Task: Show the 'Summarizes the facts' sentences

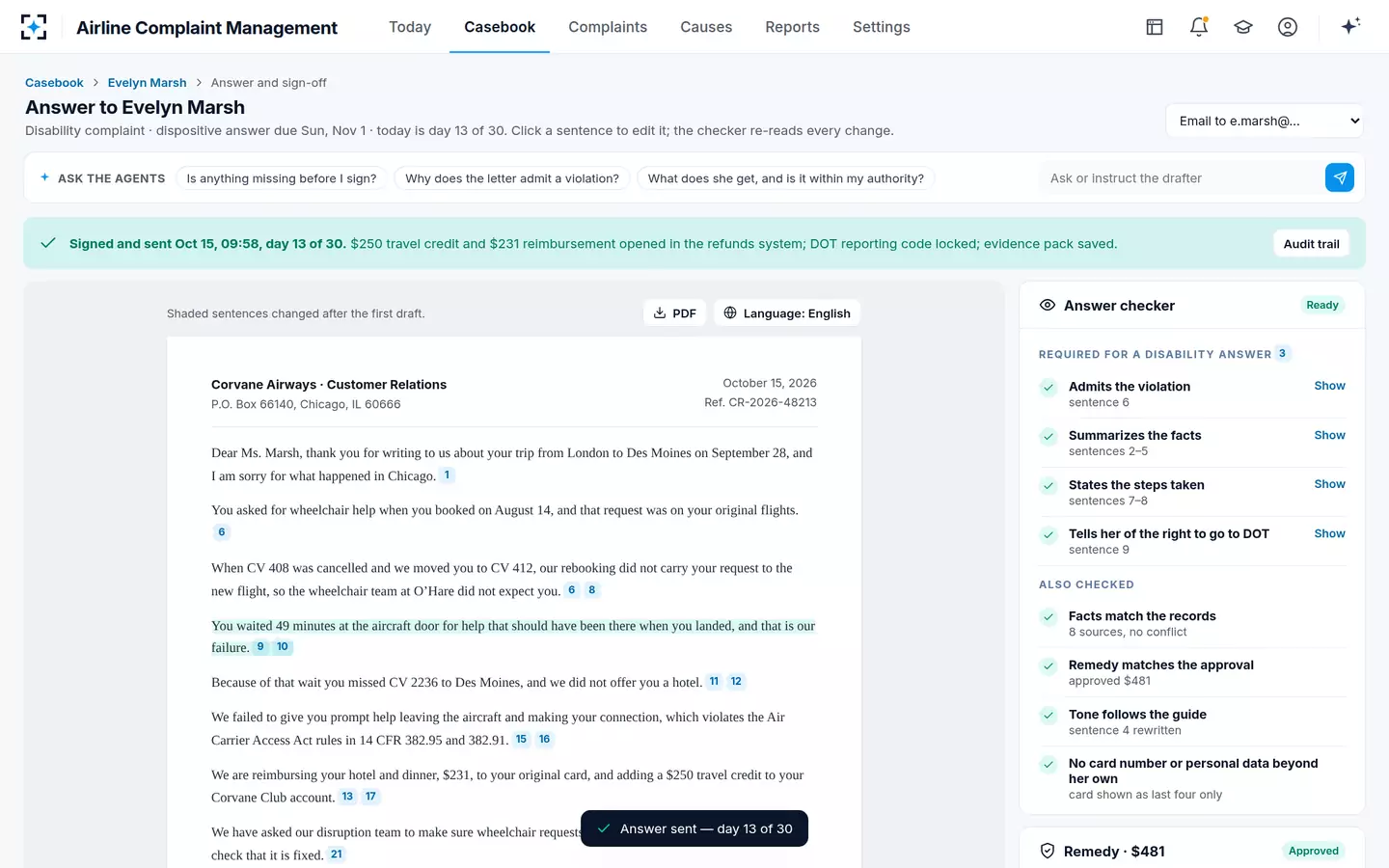Action: tap(1329, 435)
